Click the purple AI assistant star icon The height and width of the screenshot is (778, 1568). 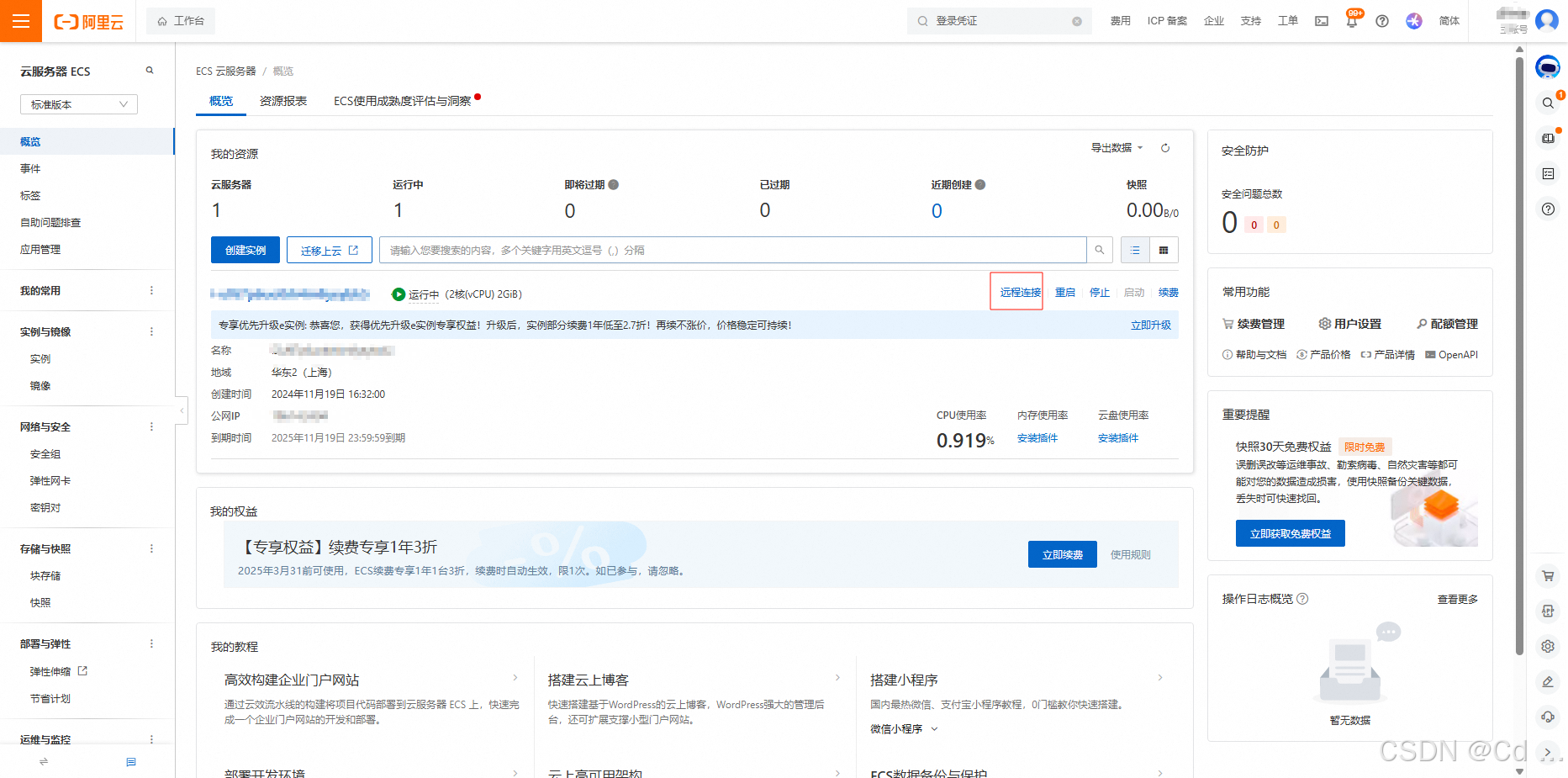coord(1414,21)
